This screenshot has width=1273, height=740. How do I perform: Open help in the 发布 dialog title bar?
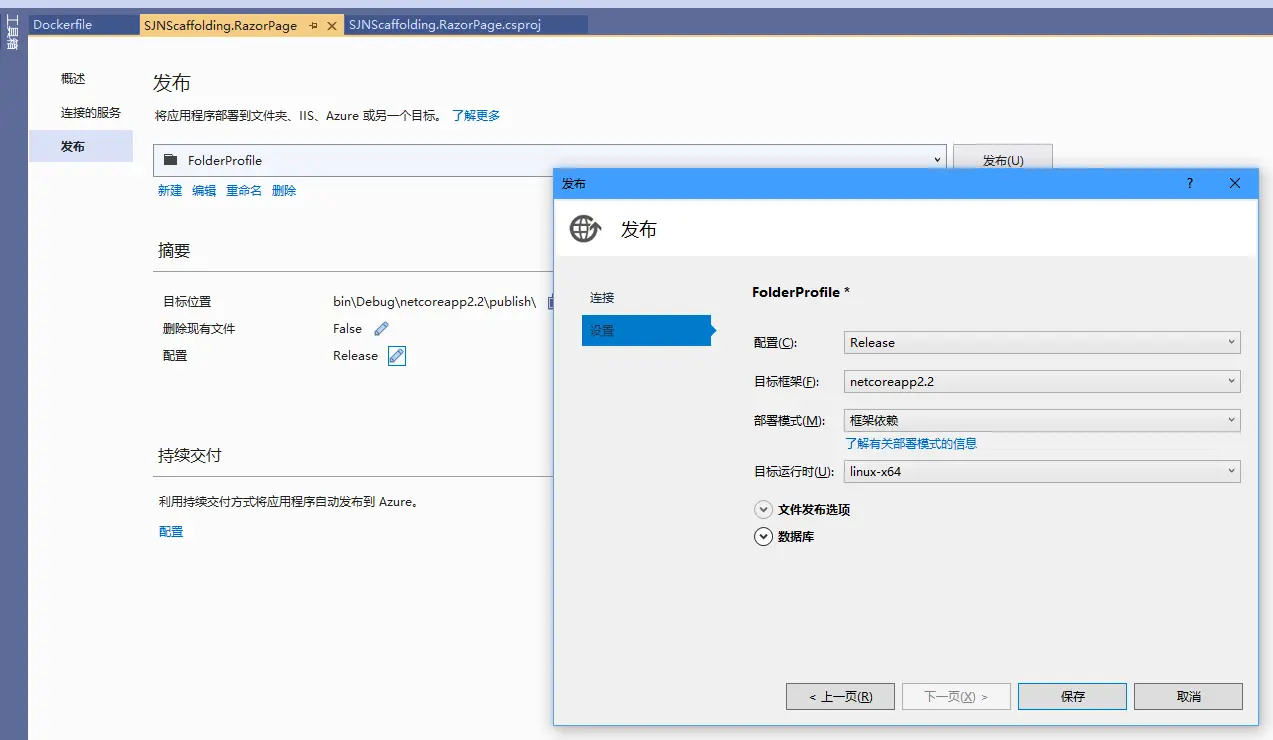pos(1190,183)
